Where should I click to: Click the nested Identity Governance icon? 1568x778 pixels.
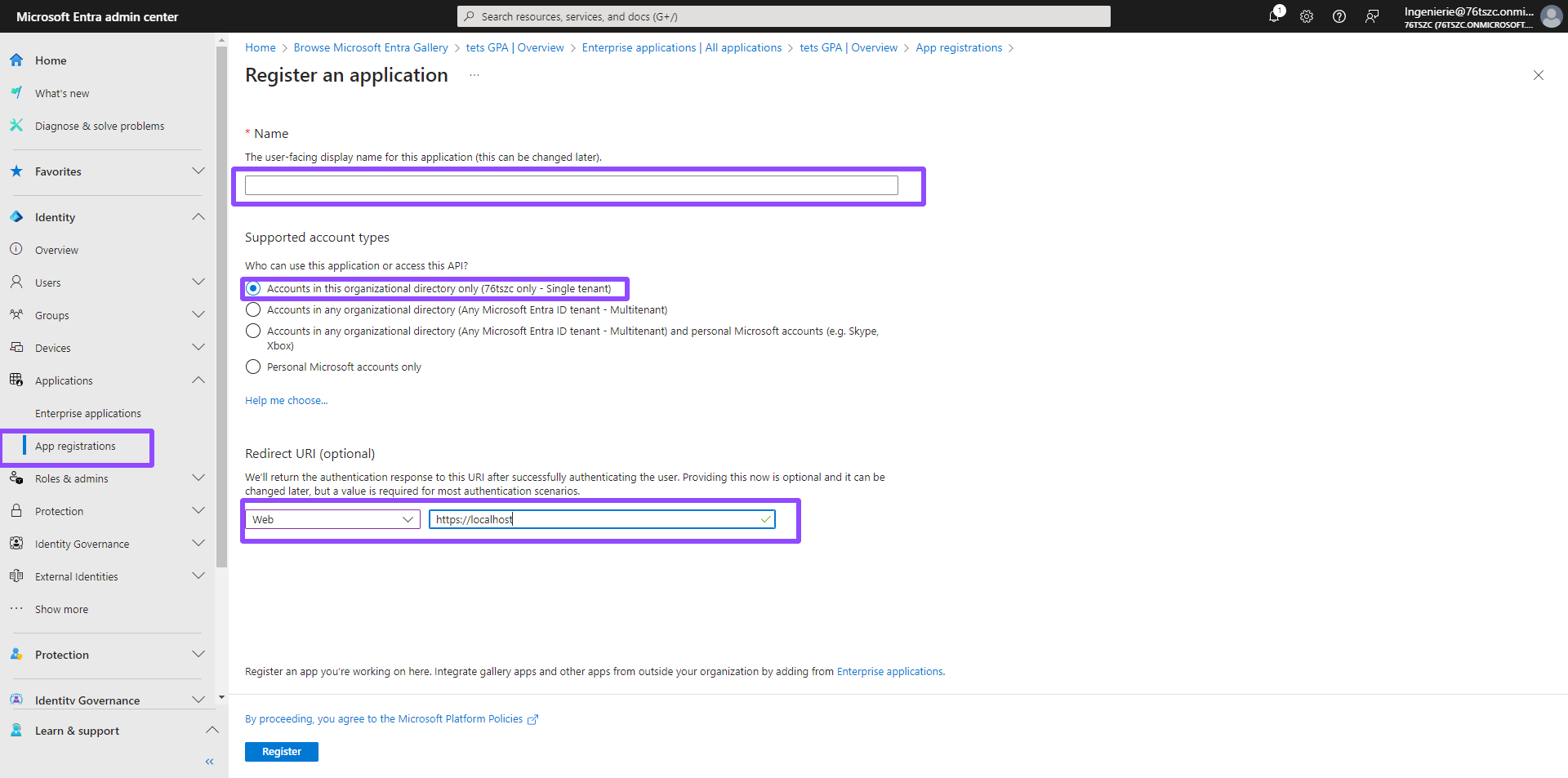pos(16,543)
